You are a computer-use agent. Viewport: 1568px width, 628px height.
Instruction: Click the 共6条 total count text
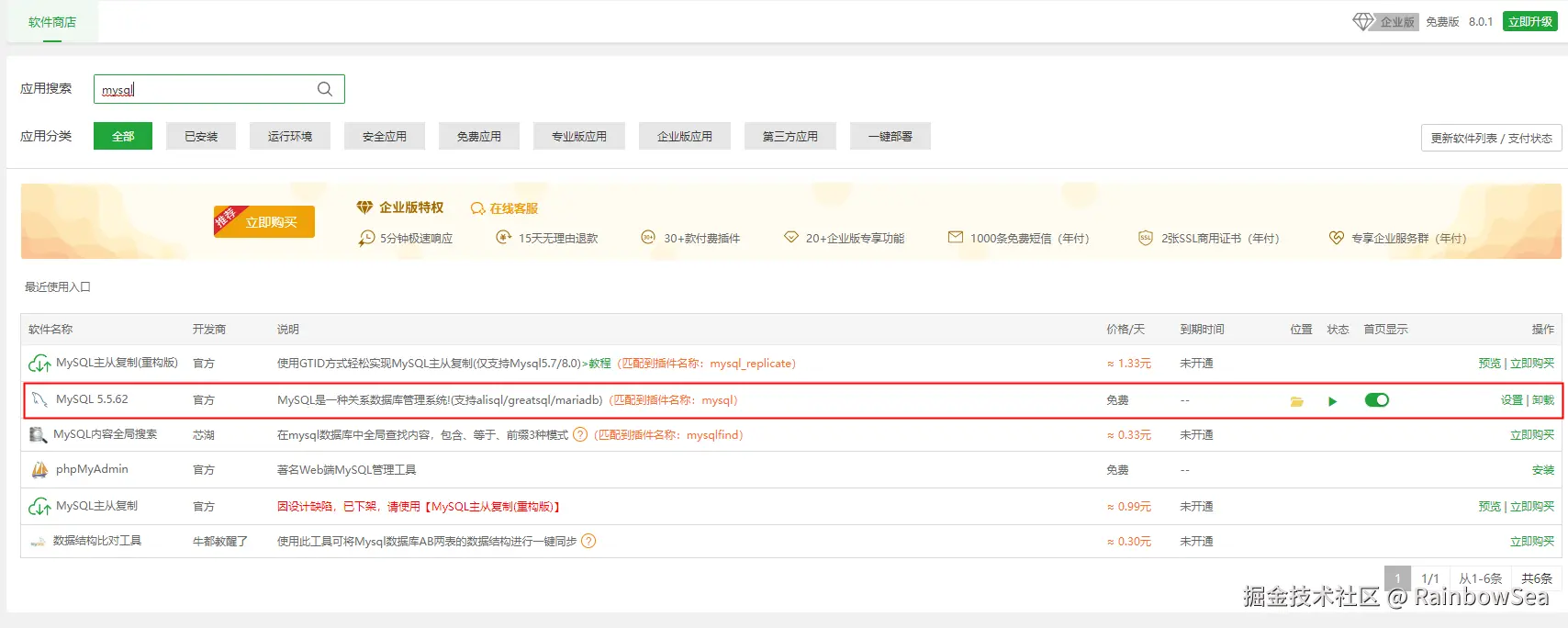click(x=1537, y=578)
